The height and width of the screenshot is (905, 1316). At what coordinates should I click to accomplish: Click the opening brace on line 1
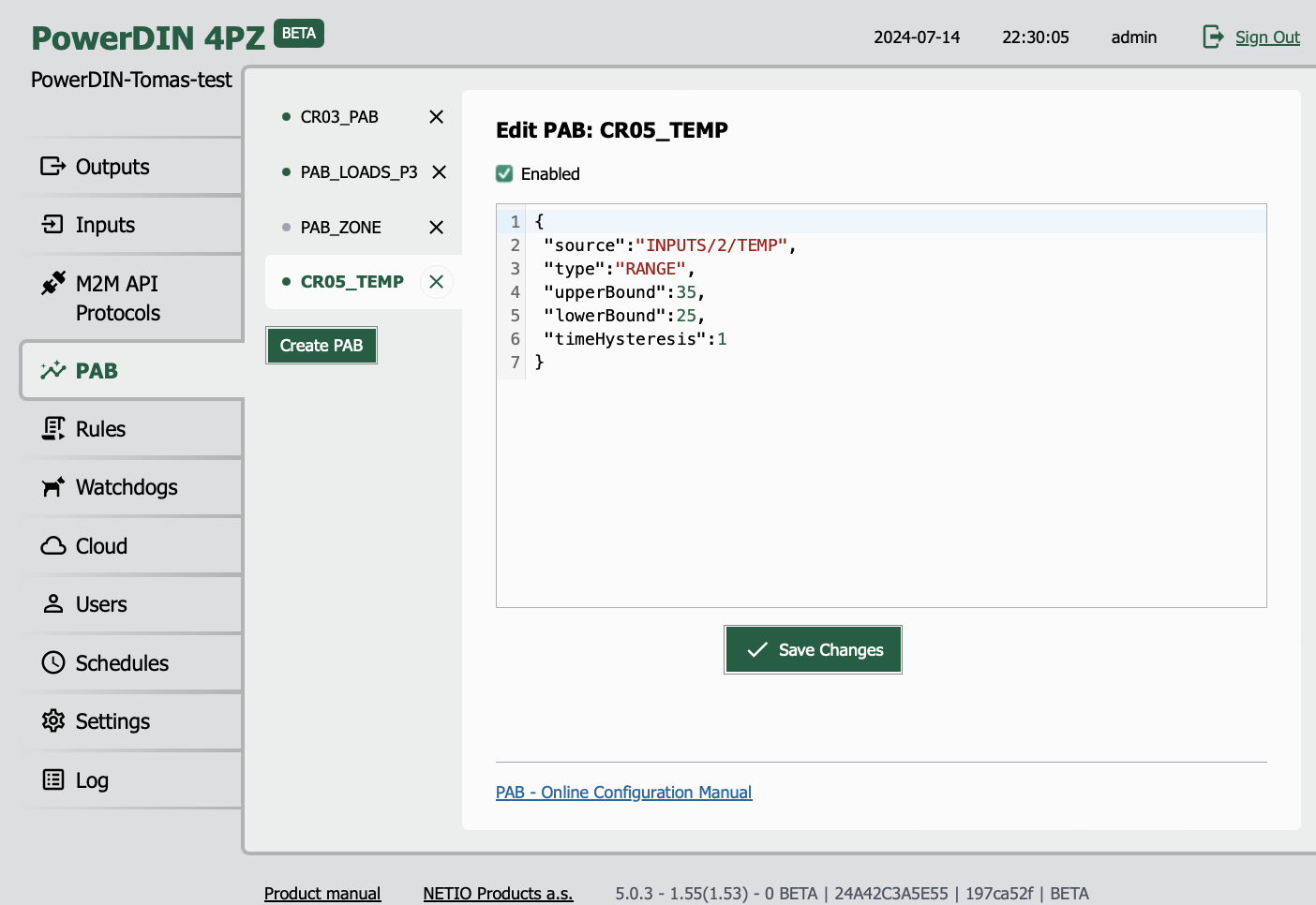(x=539, y=222)
